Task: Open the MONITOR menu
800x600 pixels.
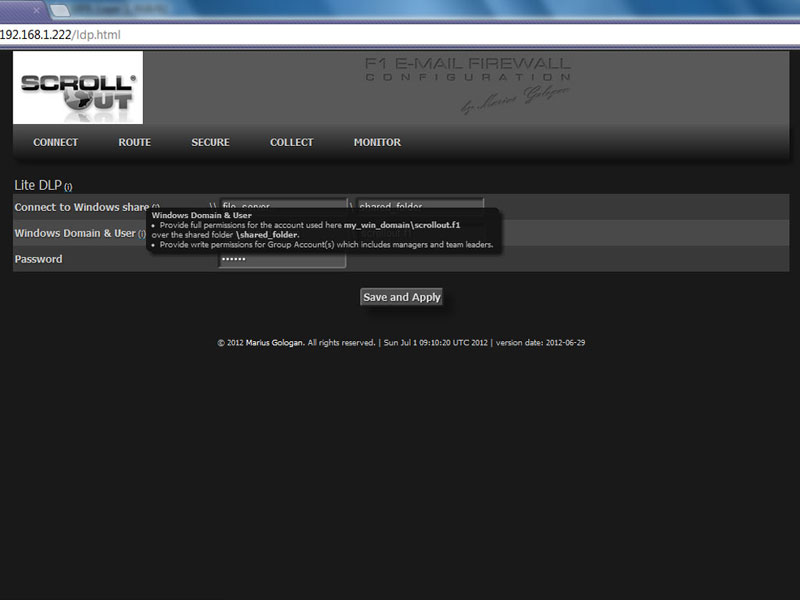Action: point(377,142)
